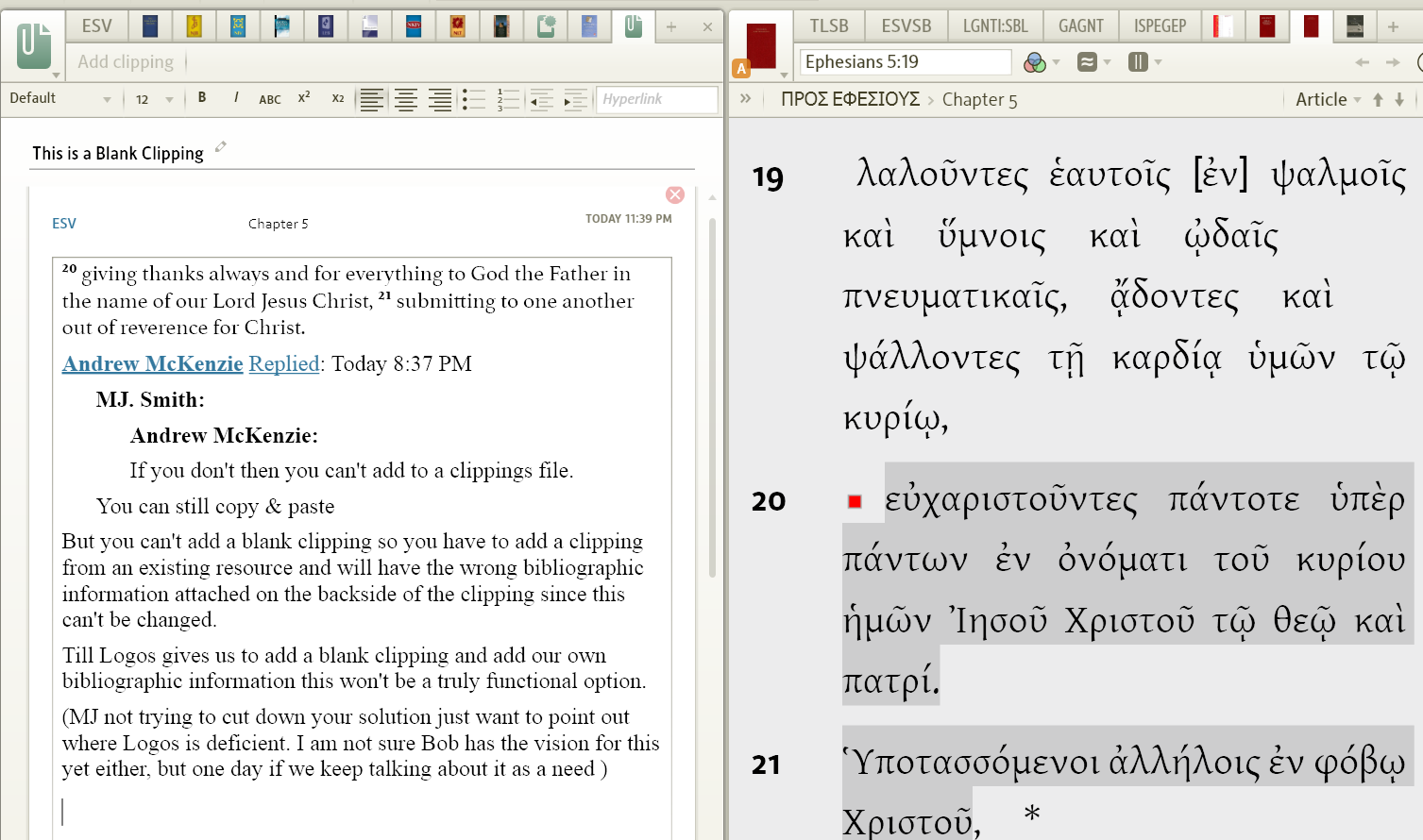Image resolution: width=1423 pixels, height=840 pixels.
Task: Toggle small caps ABC formatting
Action: click(270, 99)
